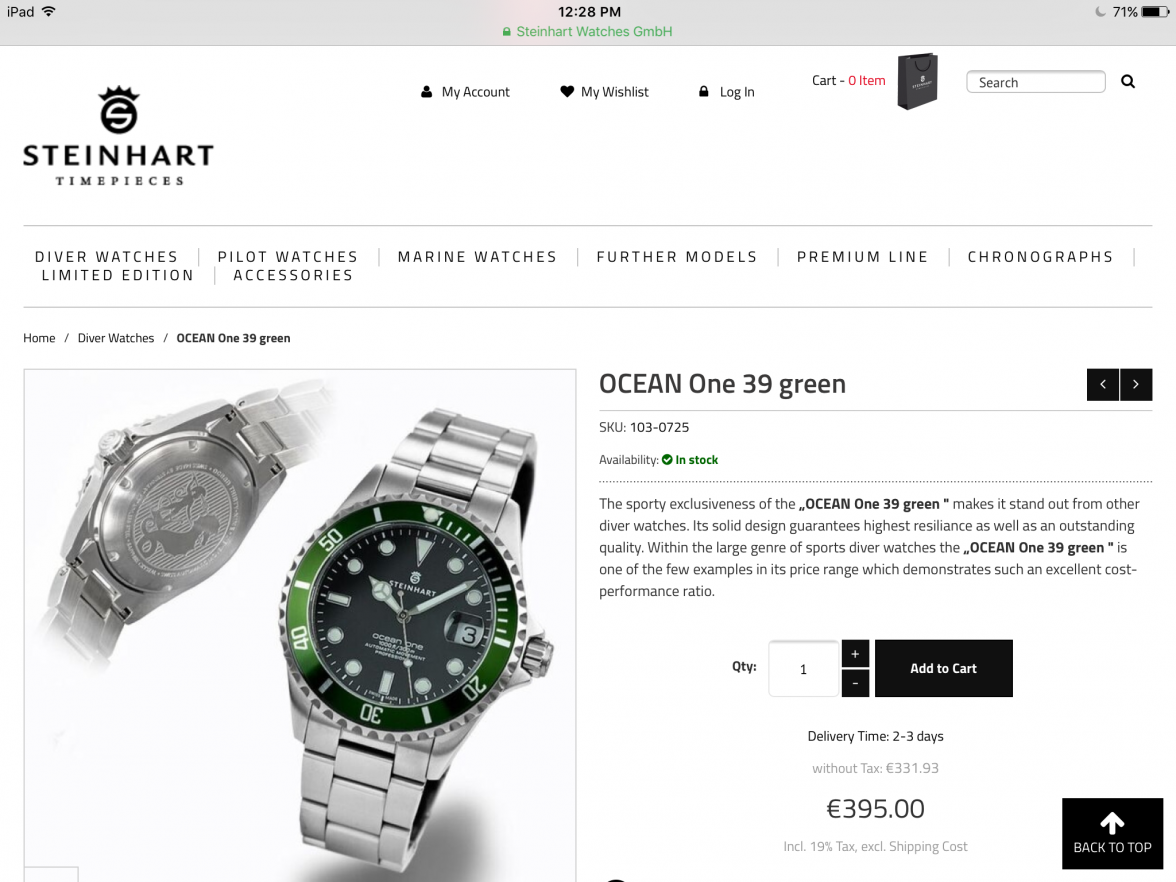1176x882 pixels.
Task: Open Chronographs menu category
Action: pyautogui.click(x=1040, y=256)
